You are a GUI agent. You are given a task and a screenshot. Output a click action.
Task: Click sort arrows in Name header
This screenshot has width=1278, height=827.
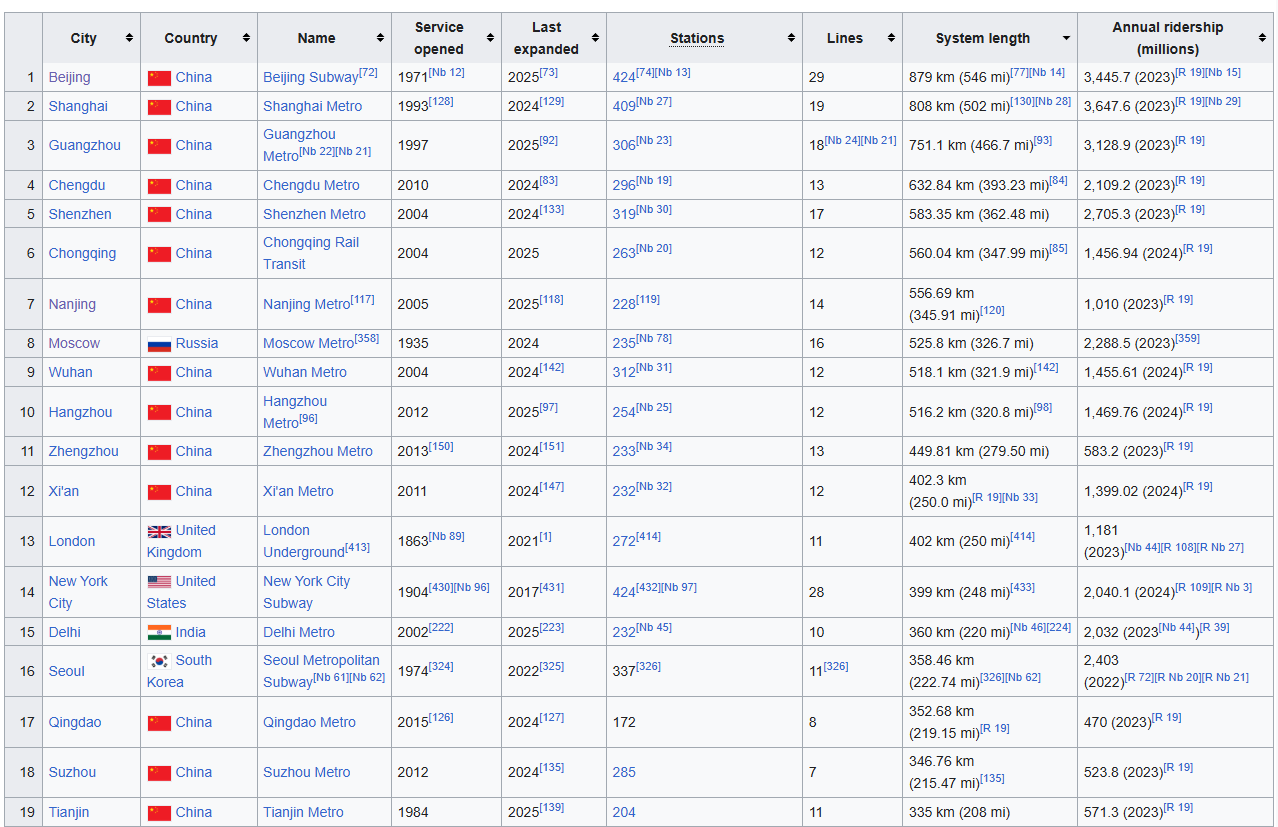coord(380,38)
